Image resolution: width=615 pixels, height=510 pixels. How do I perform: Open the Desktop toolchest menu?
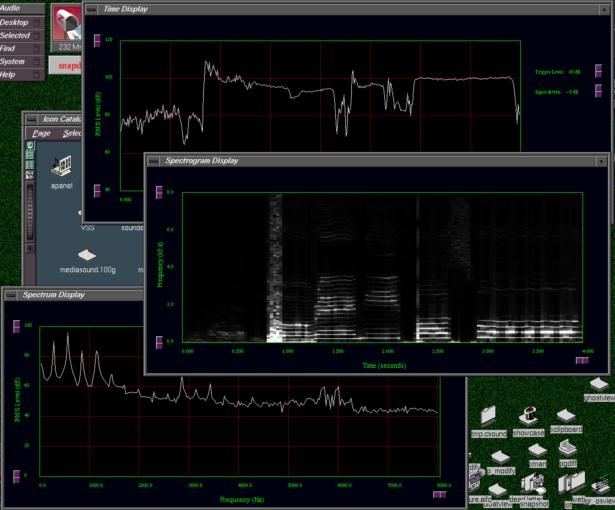[20, 21]
